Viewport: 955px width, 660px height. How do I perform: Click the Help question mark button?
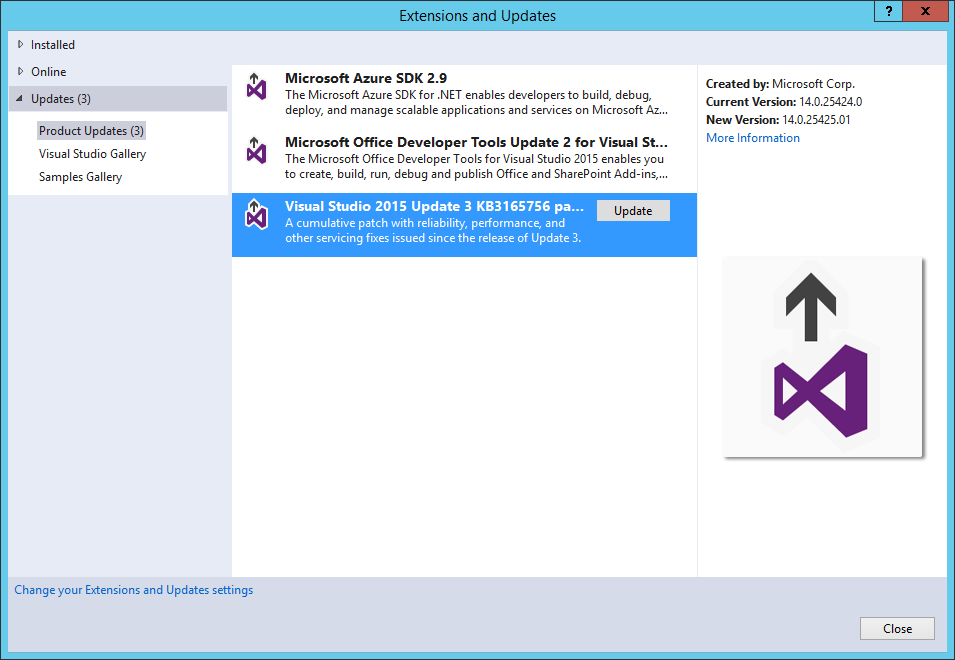click(889, 11)
